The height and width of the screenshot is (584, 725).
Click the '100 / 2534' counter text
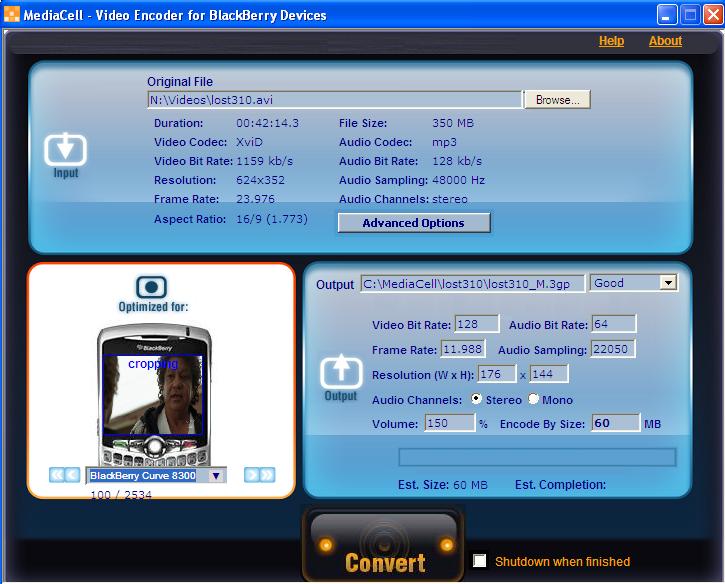(121, 495)
